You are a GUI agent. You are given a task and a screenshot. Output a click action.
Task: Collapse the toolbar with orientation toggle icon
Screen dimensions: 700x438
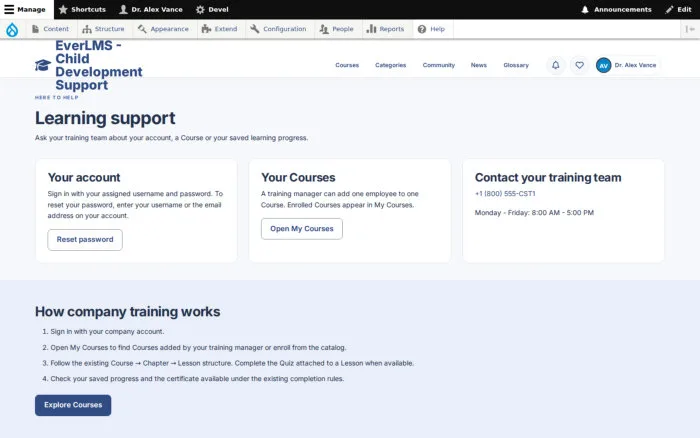[690, 29]
